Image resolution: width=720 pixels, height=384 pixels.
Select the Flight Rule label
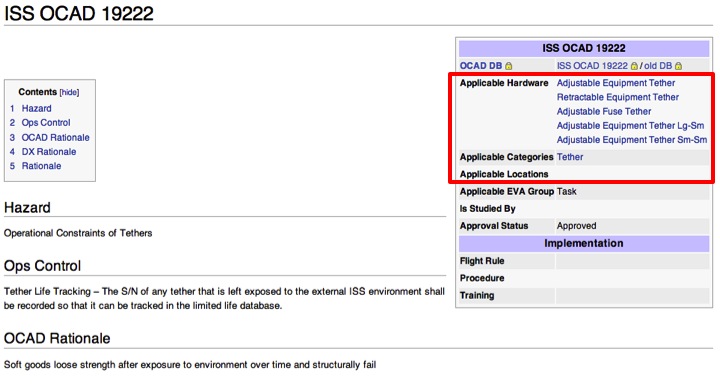tap(482, 260)
